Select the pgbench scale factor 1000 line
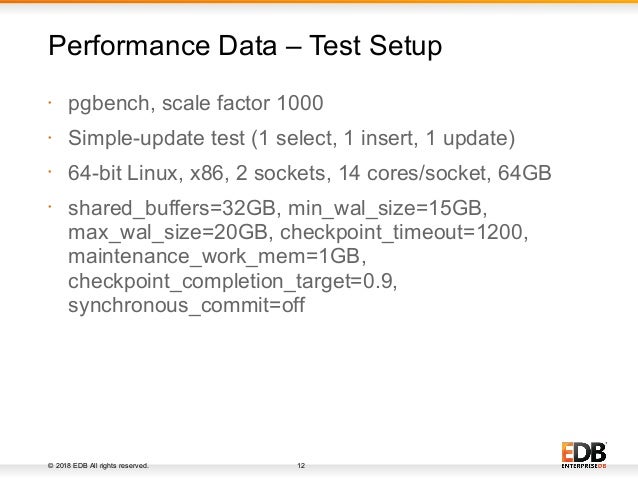638x479 pixels. click(x=196, y=103)
